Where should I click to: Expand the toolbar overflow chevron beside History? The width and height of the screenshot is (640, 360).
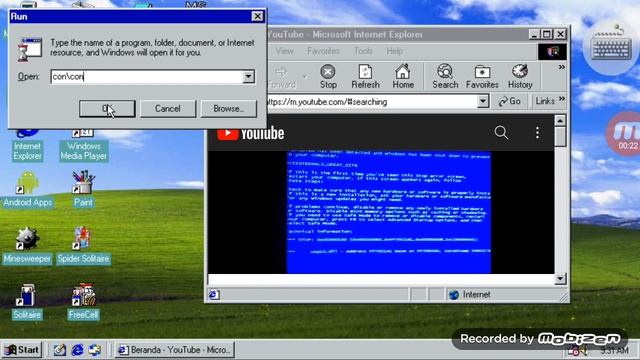(x=562, y=67)
